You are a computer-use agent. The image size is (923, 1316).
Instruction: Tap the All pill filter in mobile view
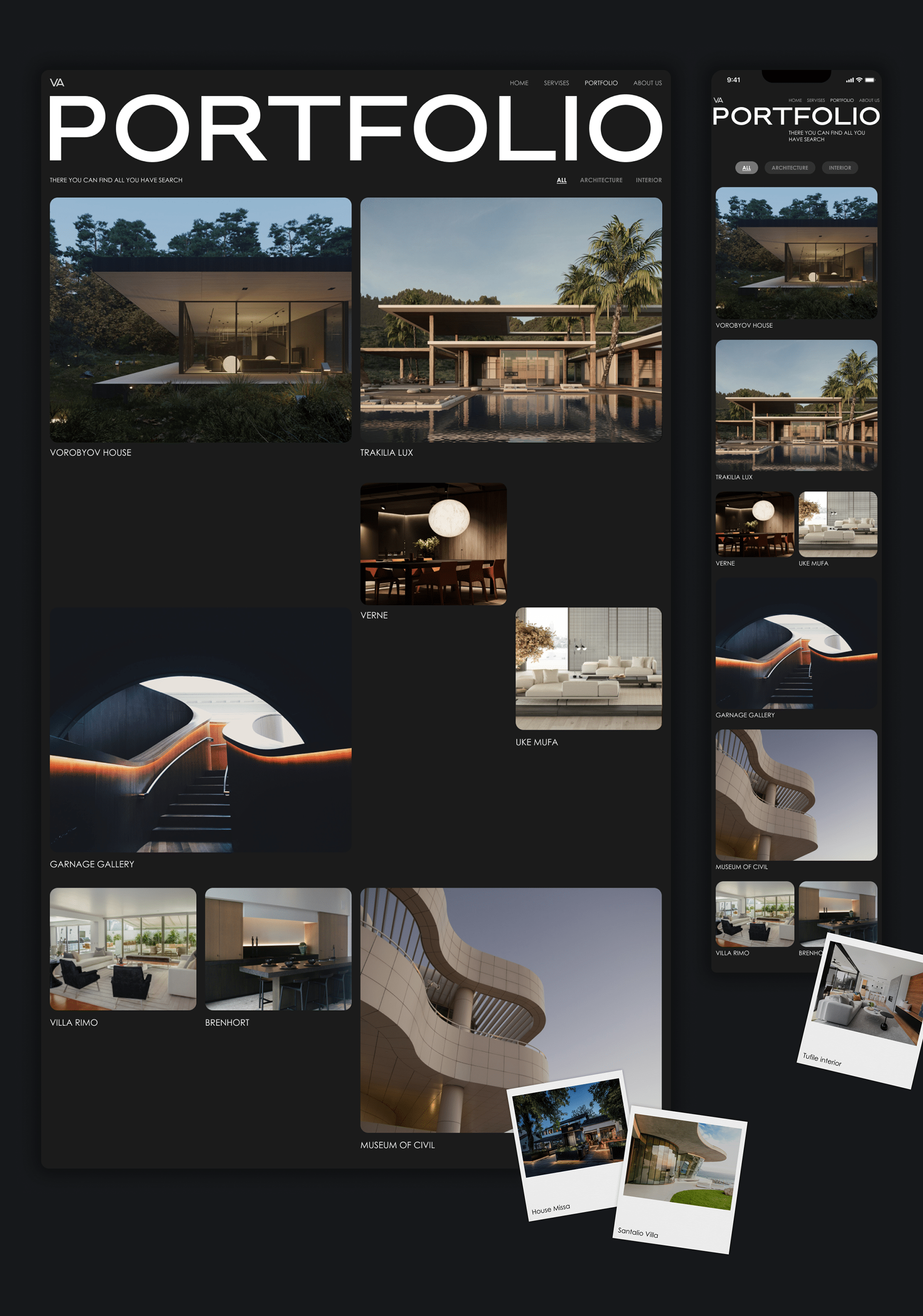tap(746, 168)
